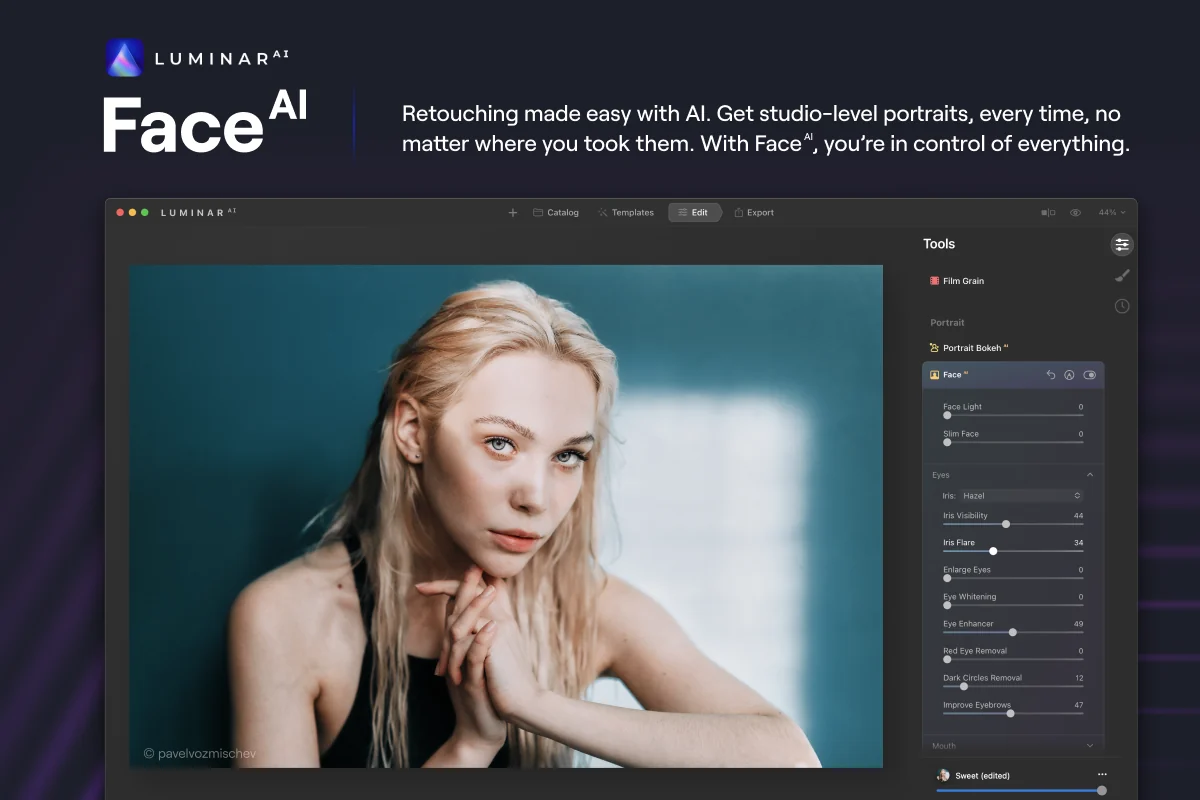Open the Export tab
1200x800 pixels.
pyautogui.click(x=754, y=213)
